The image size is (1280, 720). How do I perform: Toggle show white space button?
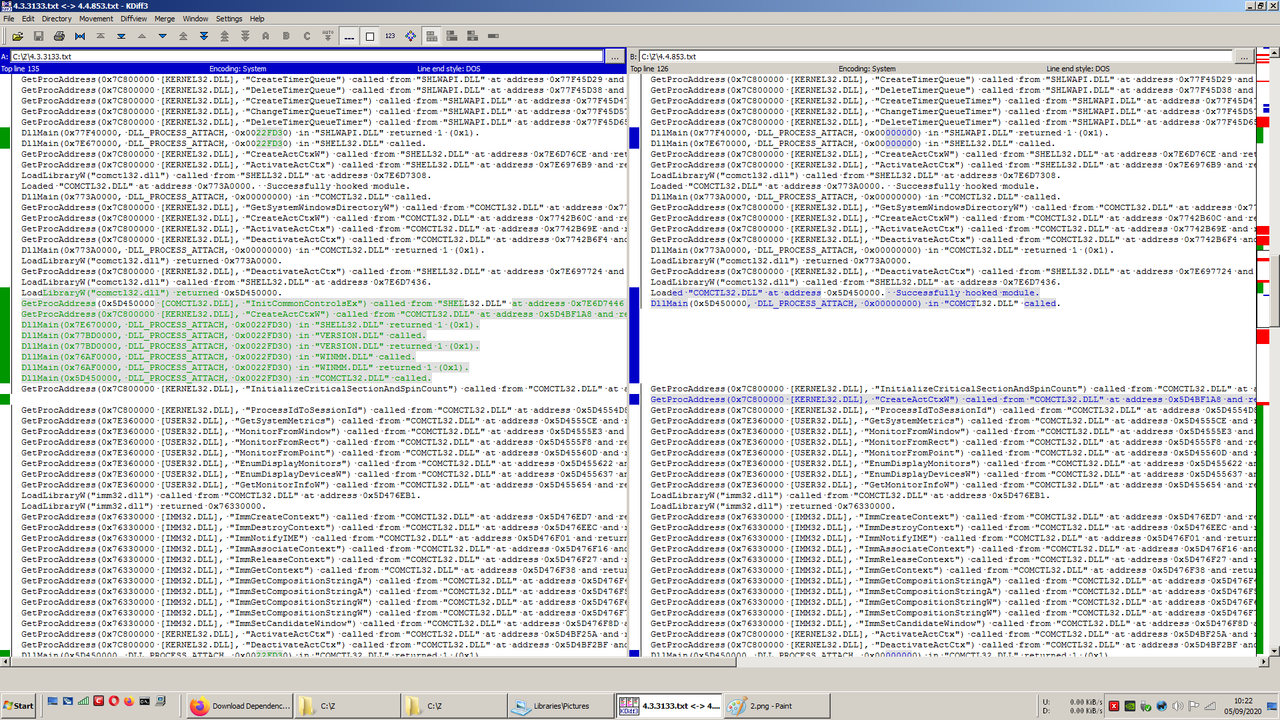click(370, 36)
